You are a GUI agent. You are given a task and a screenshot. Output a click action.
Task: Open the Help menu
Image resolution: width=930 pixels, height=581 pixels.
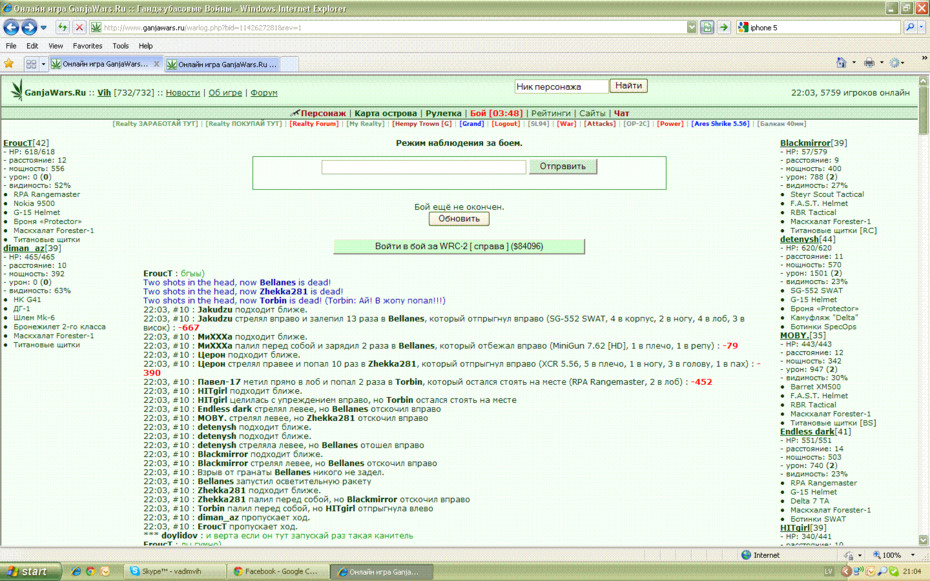(x=145, y=46)
